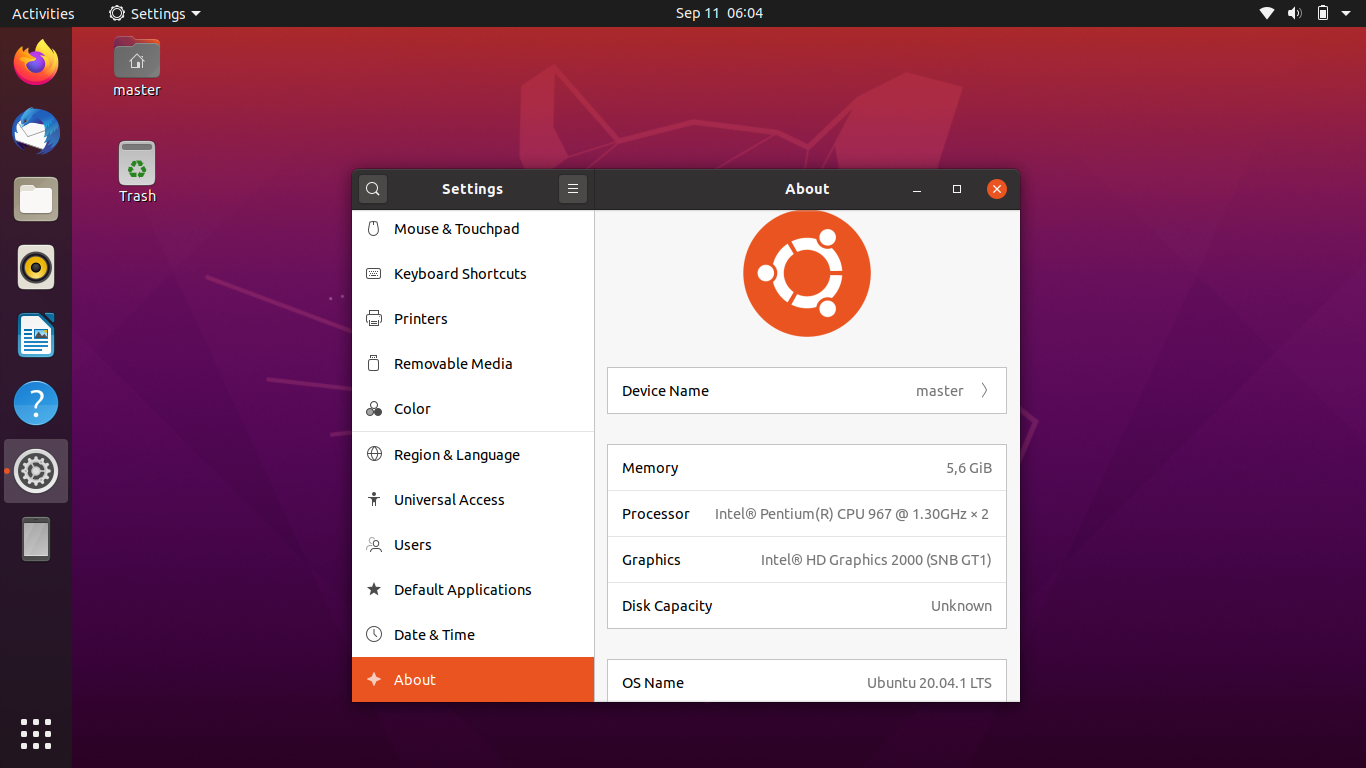
Task: Open Keyboard Shortcuts via its keyboard icon
Action: (373, 274)
